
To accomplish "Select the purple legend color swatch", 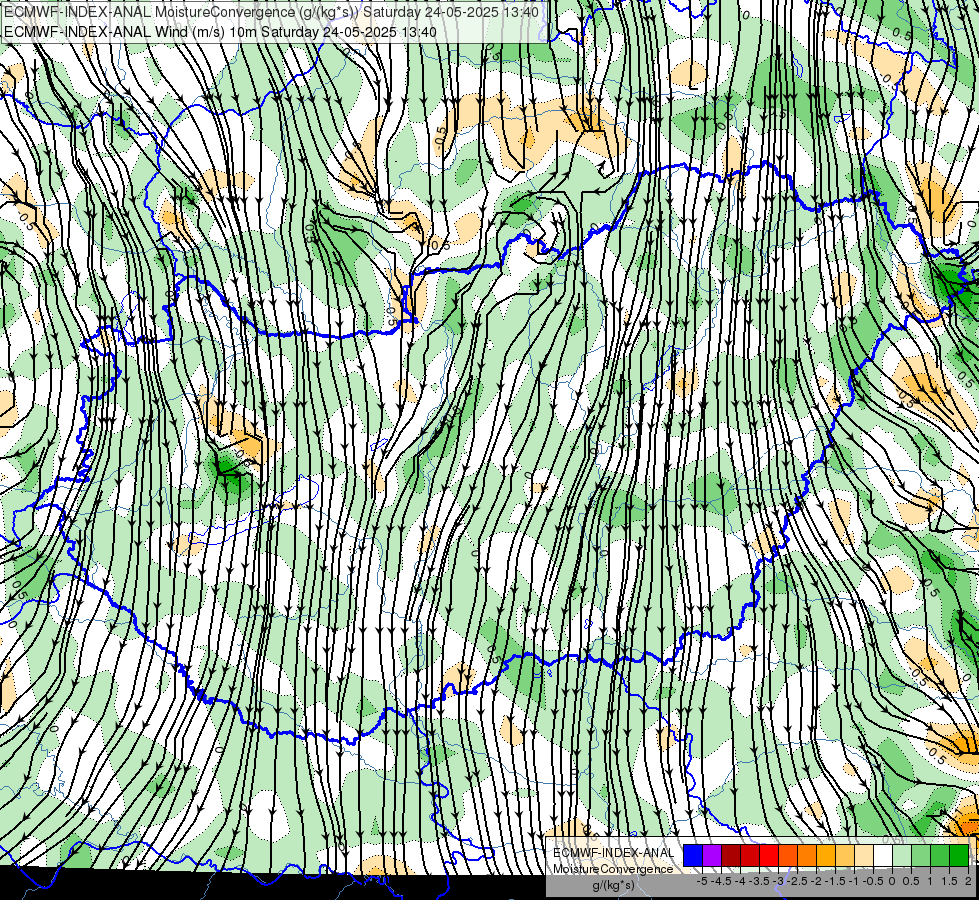I will pyautogui.click(x=712, y=855).
